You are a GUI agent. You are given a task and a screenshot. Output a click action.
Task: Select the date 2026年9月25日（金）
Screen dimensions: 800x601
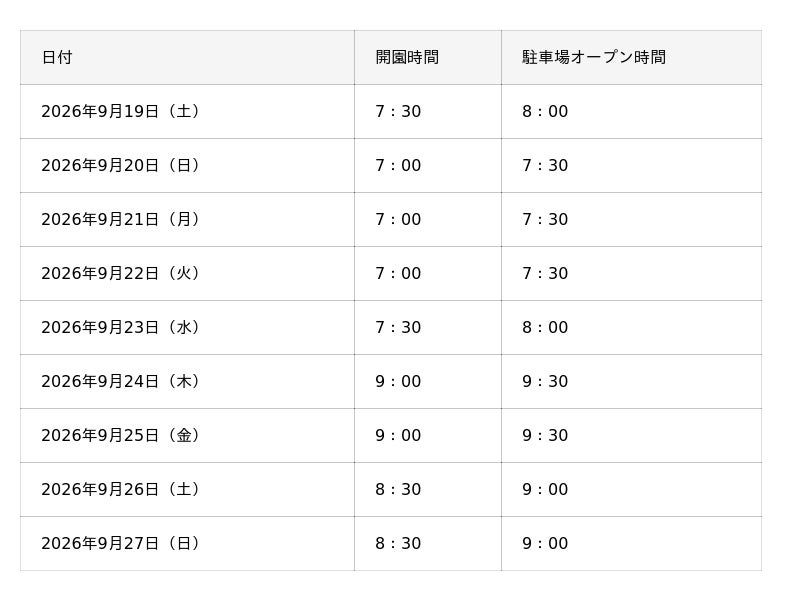pyautogui.click(x=122, y=436)
